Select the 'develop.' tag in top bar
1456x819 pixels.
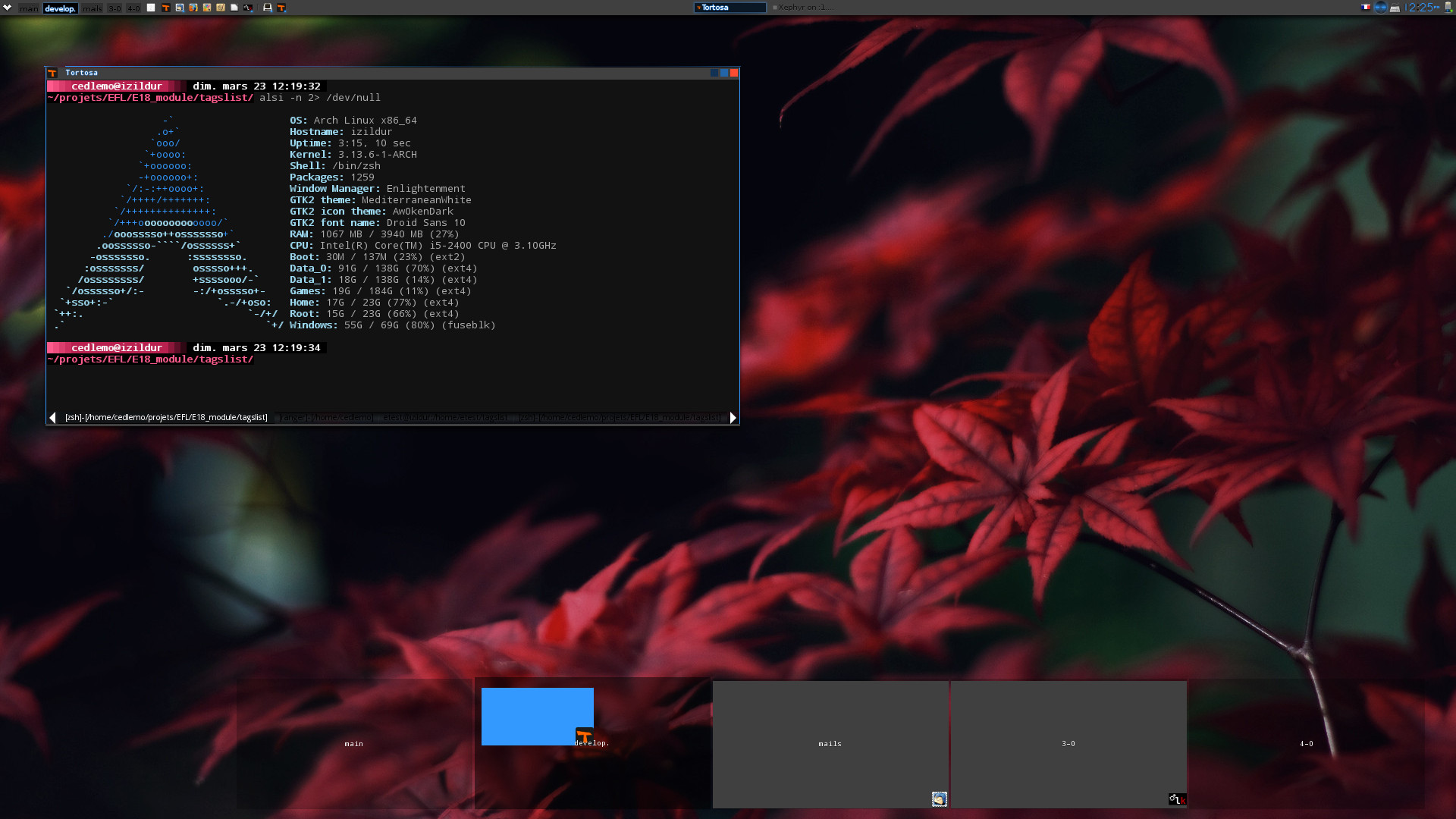pyautogui.click(x=61, y=8)
